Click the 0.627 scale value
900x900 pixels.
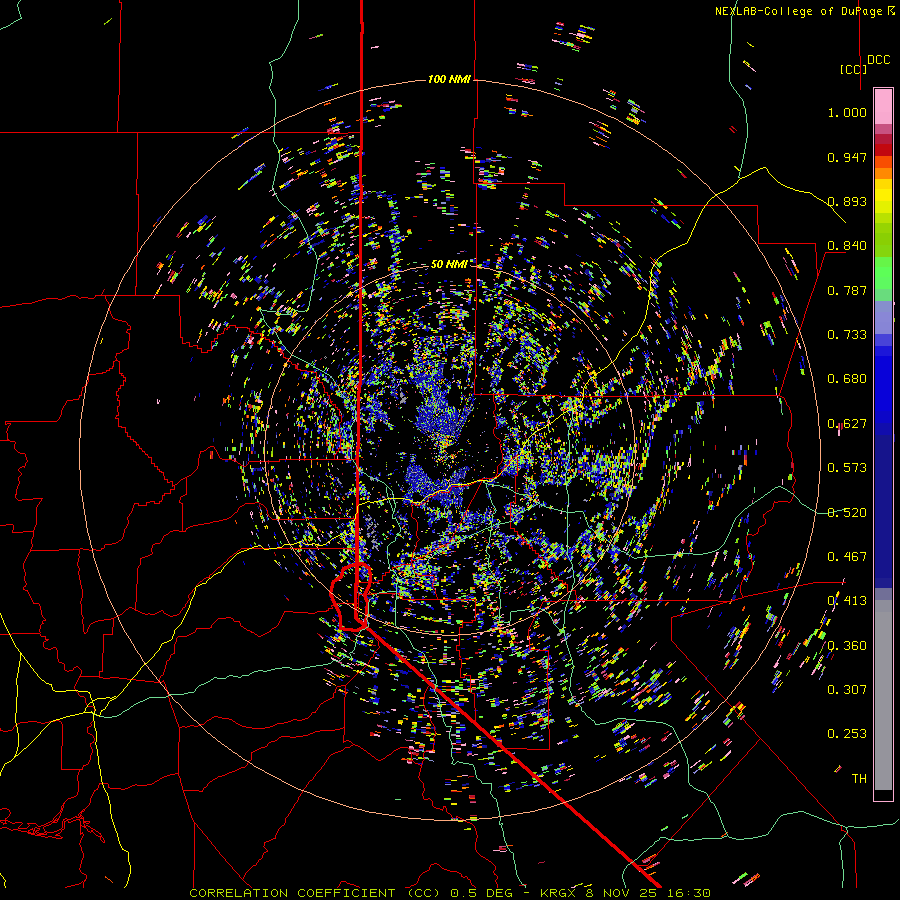click(x=847, y=424)
